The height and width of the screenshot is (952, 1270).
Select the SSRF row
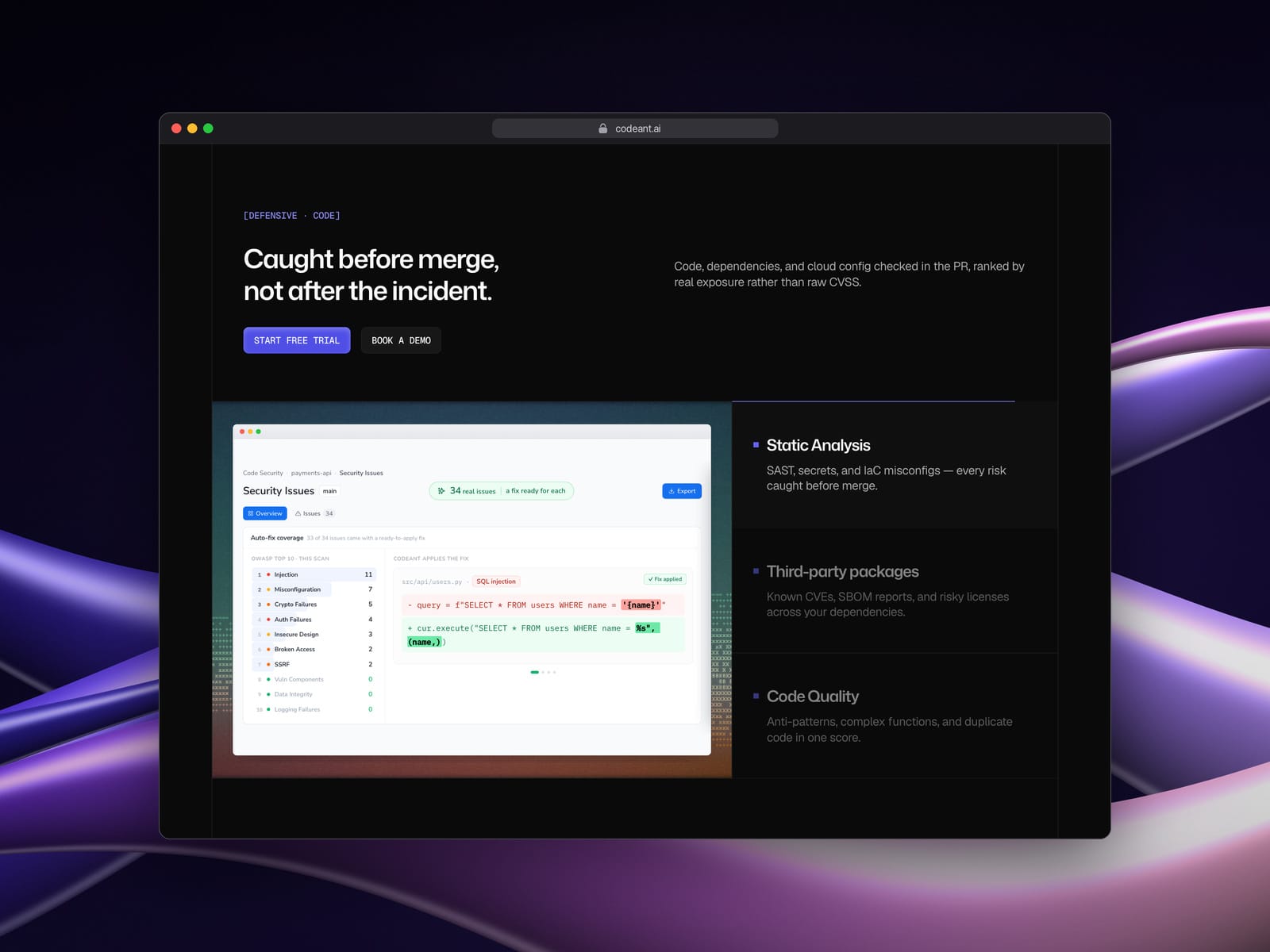[x=314, y=664]
